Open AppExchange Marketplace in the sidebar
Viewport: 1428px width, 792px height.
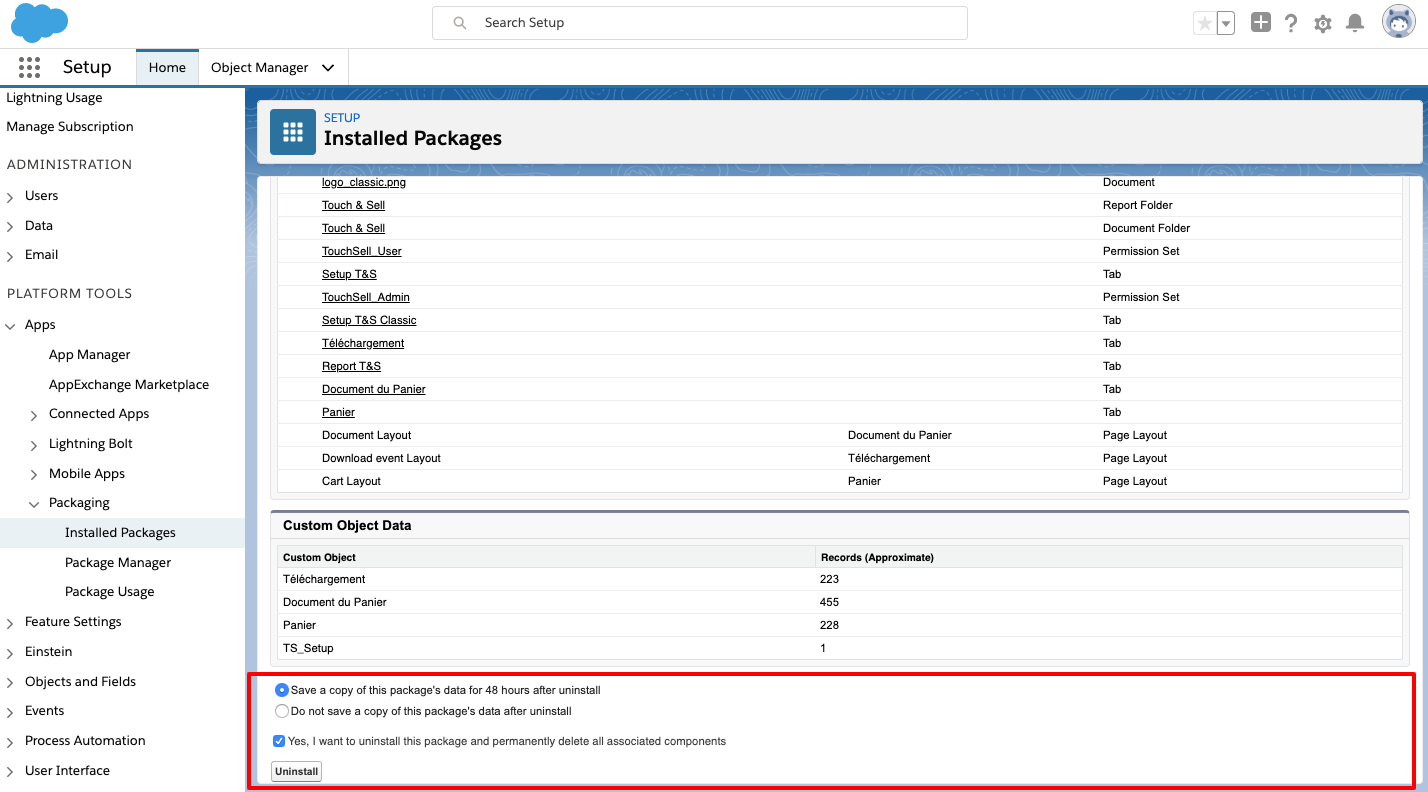coord(129,385)
